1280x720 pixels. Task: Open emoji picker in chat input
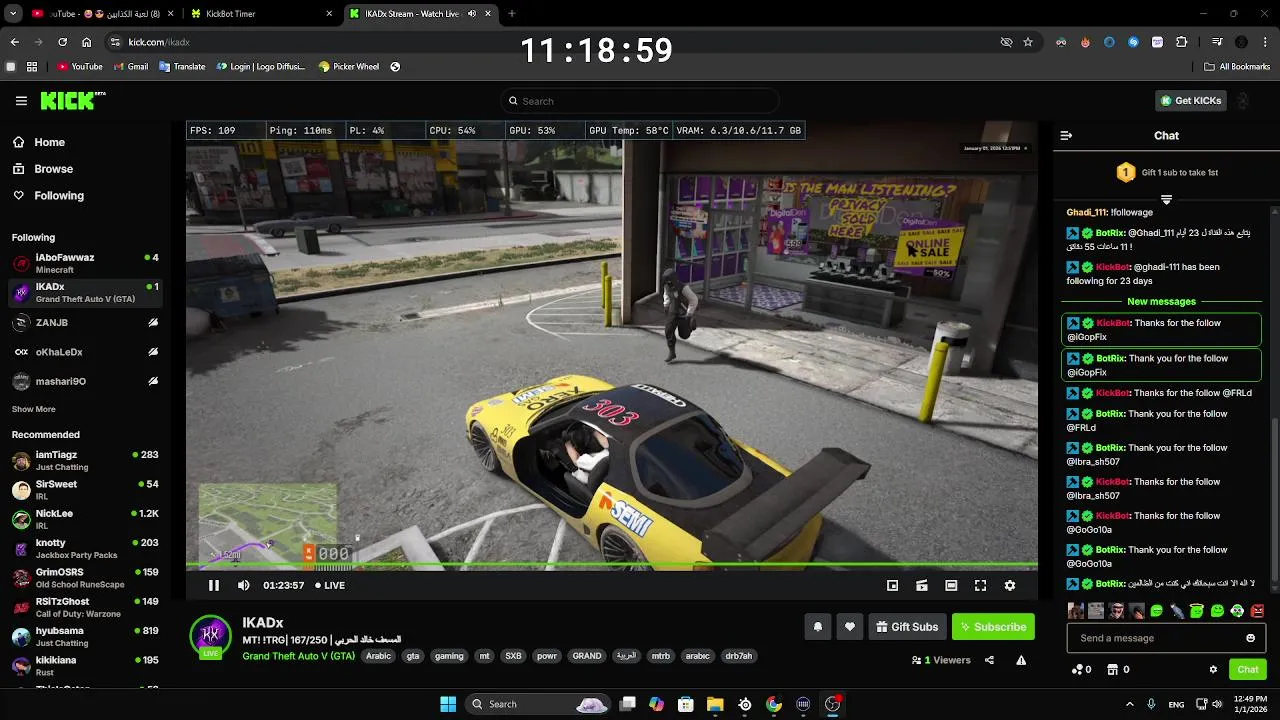tap(1250, 638)
